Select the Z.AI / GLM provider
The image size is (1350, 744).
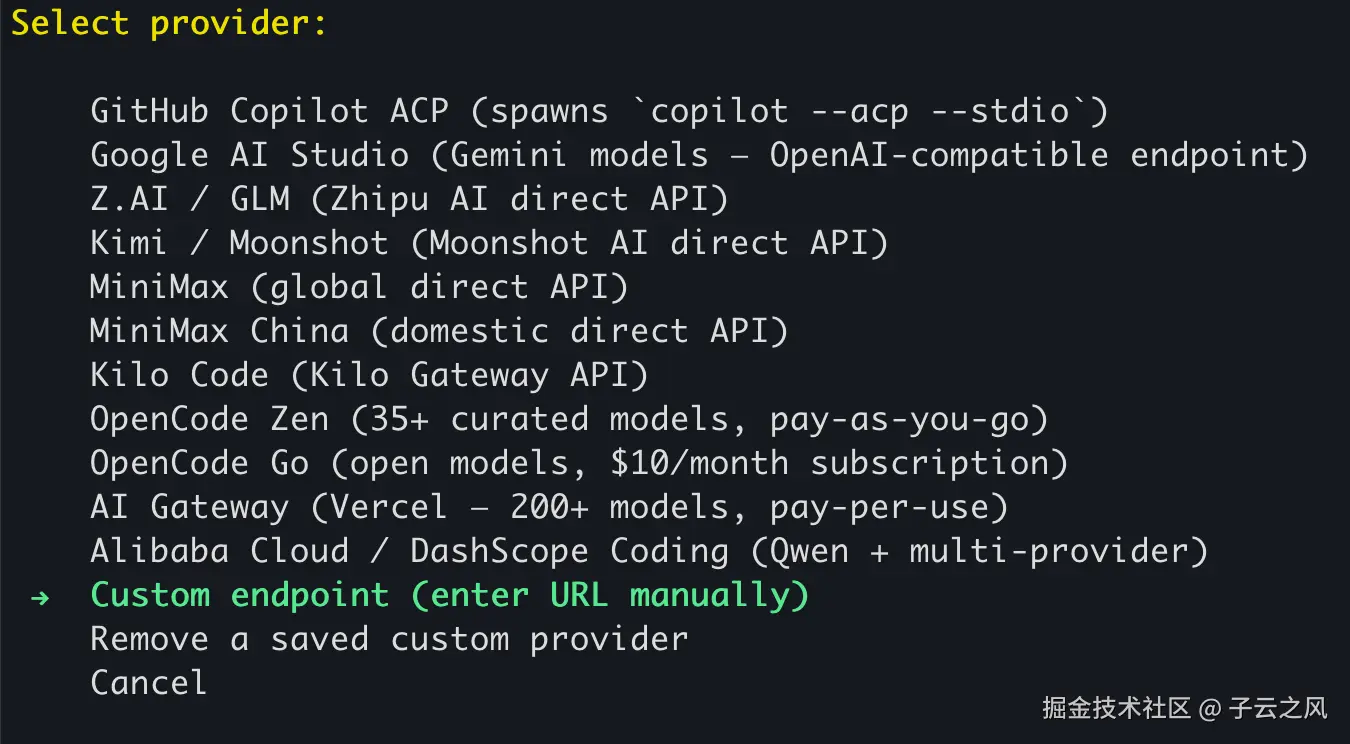click(x=409, y=199)
